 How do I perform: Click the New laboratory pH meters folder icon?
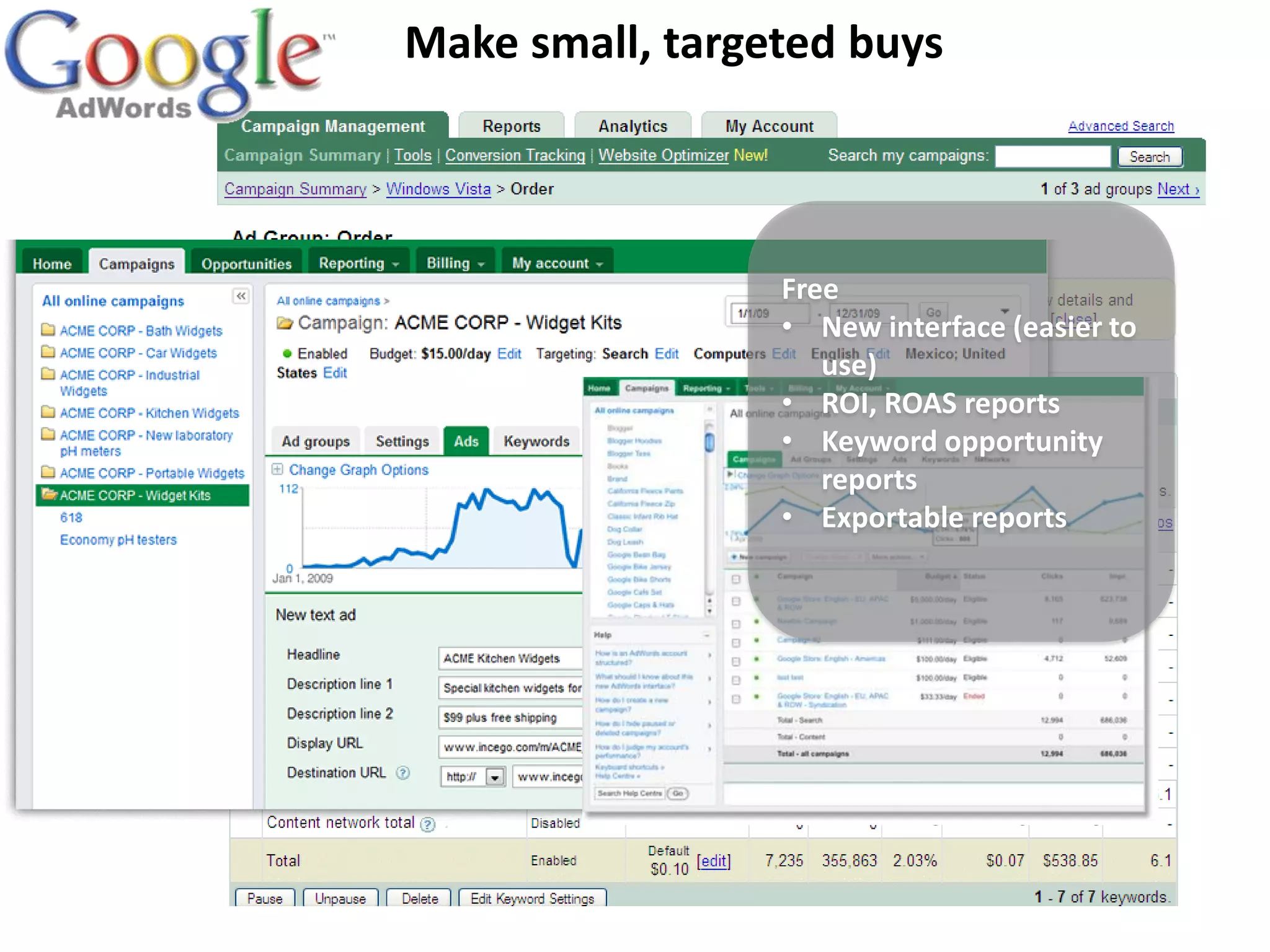(48, 434)
